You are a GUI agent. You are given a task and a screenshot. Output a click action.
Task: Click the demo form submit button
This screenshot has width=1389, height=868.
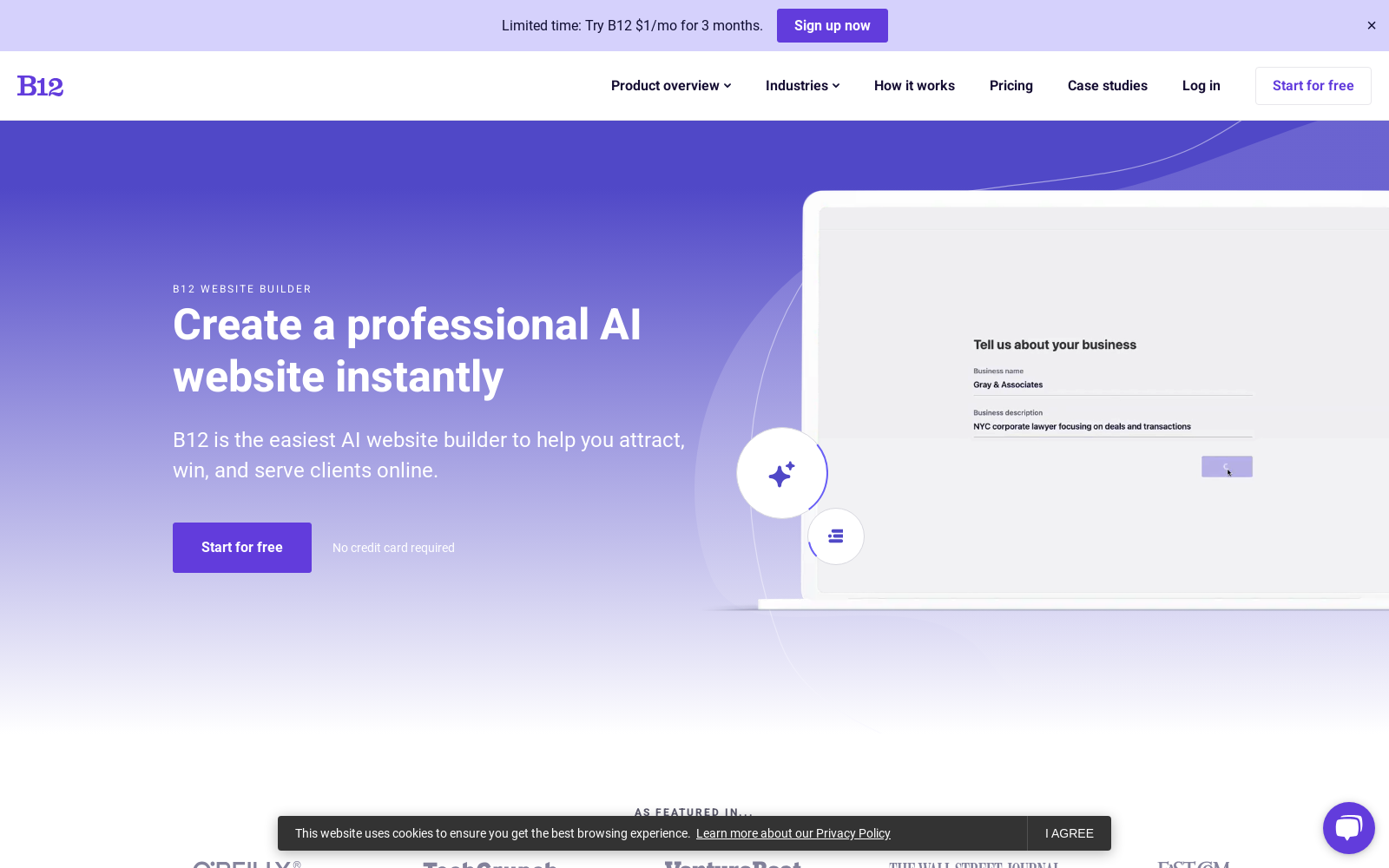(x=1227, y=467)
